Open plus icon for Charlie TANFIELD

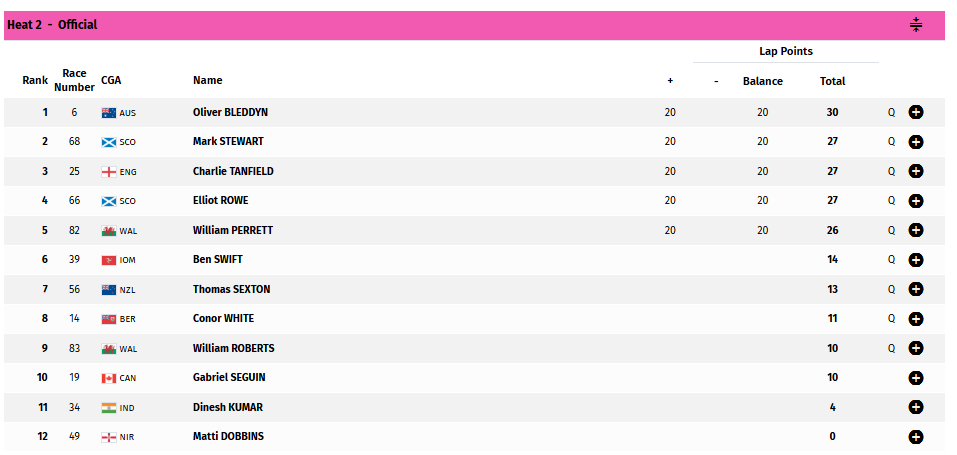tap(915, 171)
